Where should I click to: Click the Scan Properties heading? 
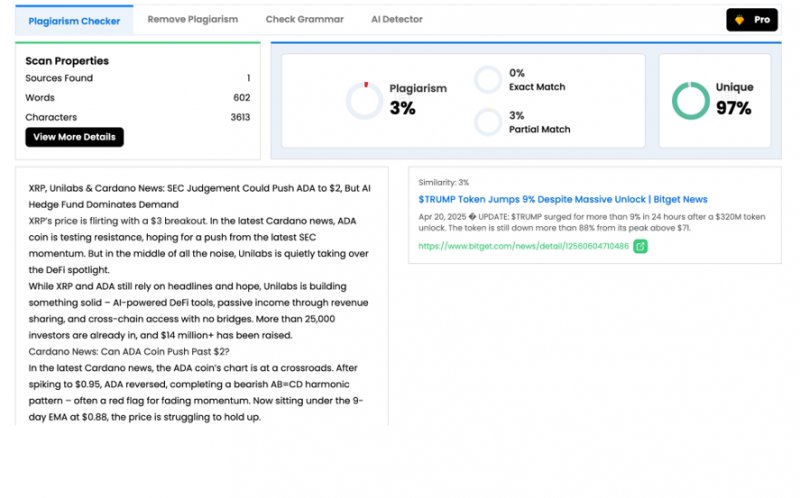tap(67, 61)
